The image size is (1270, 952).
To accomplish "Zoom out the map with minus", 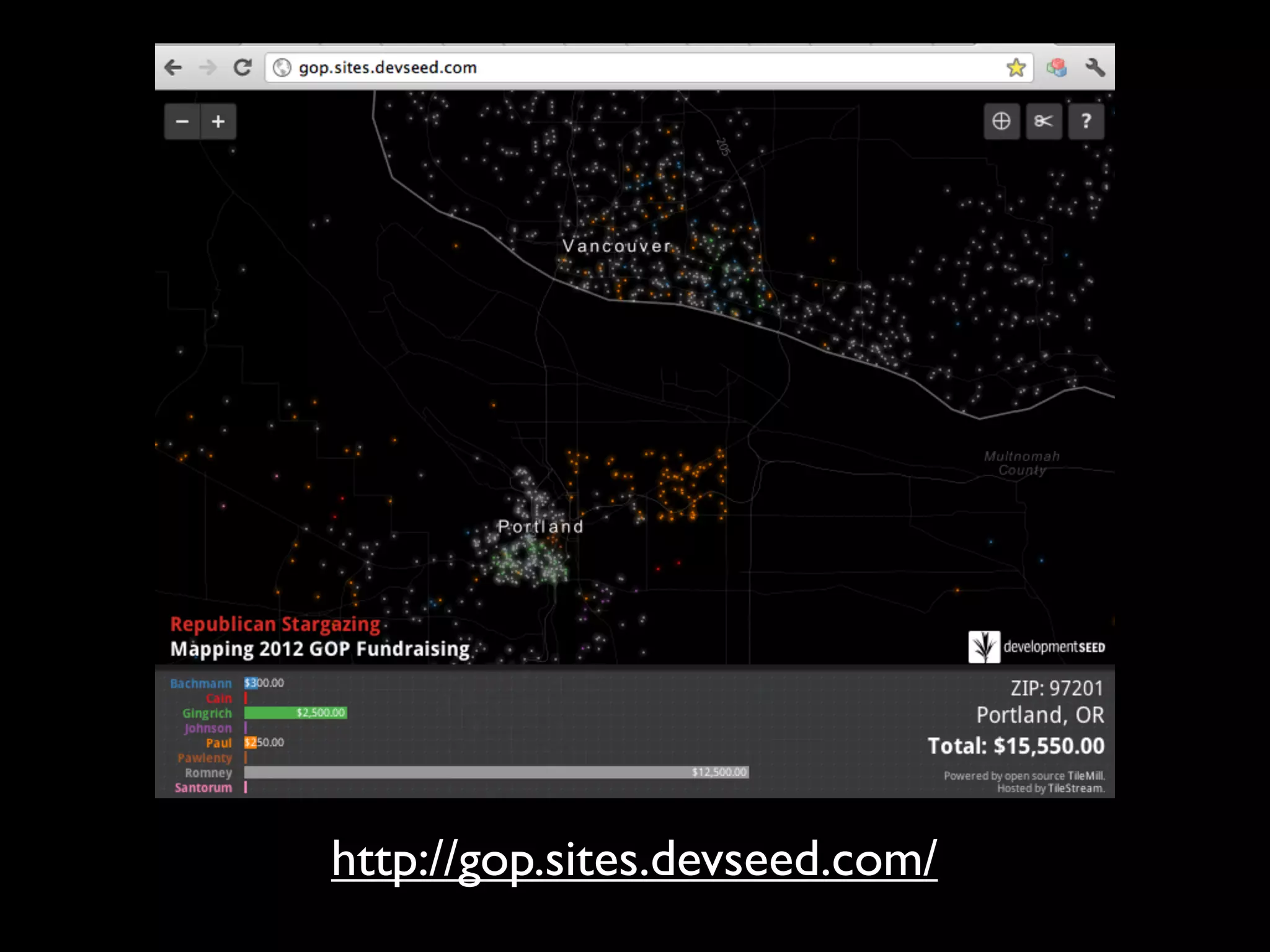I will [x=182, y=121].
